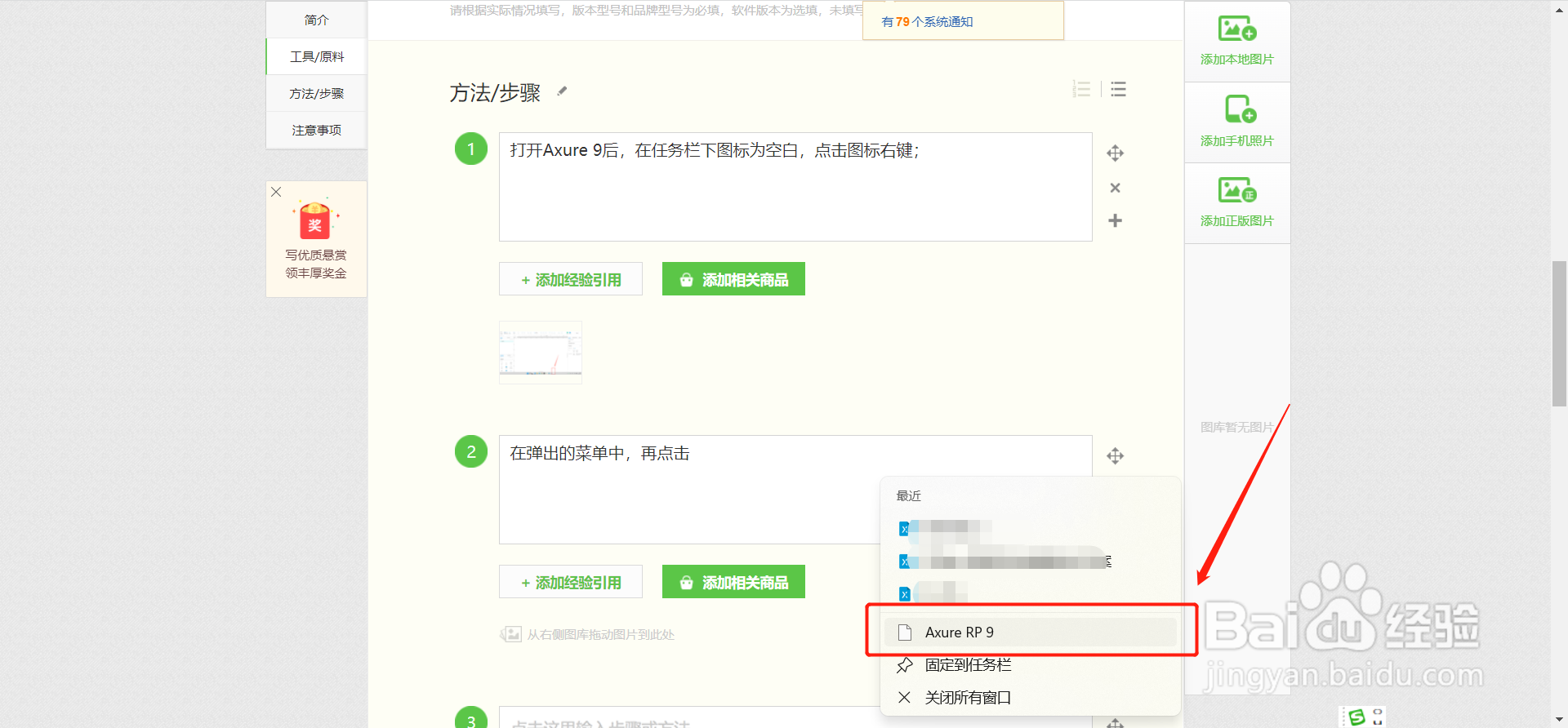This screenshot has height=728, width=1568.
Task: Choose 关闭所有窗口 in the menu
Action: pyautogui.click(x=1030, y=698)
